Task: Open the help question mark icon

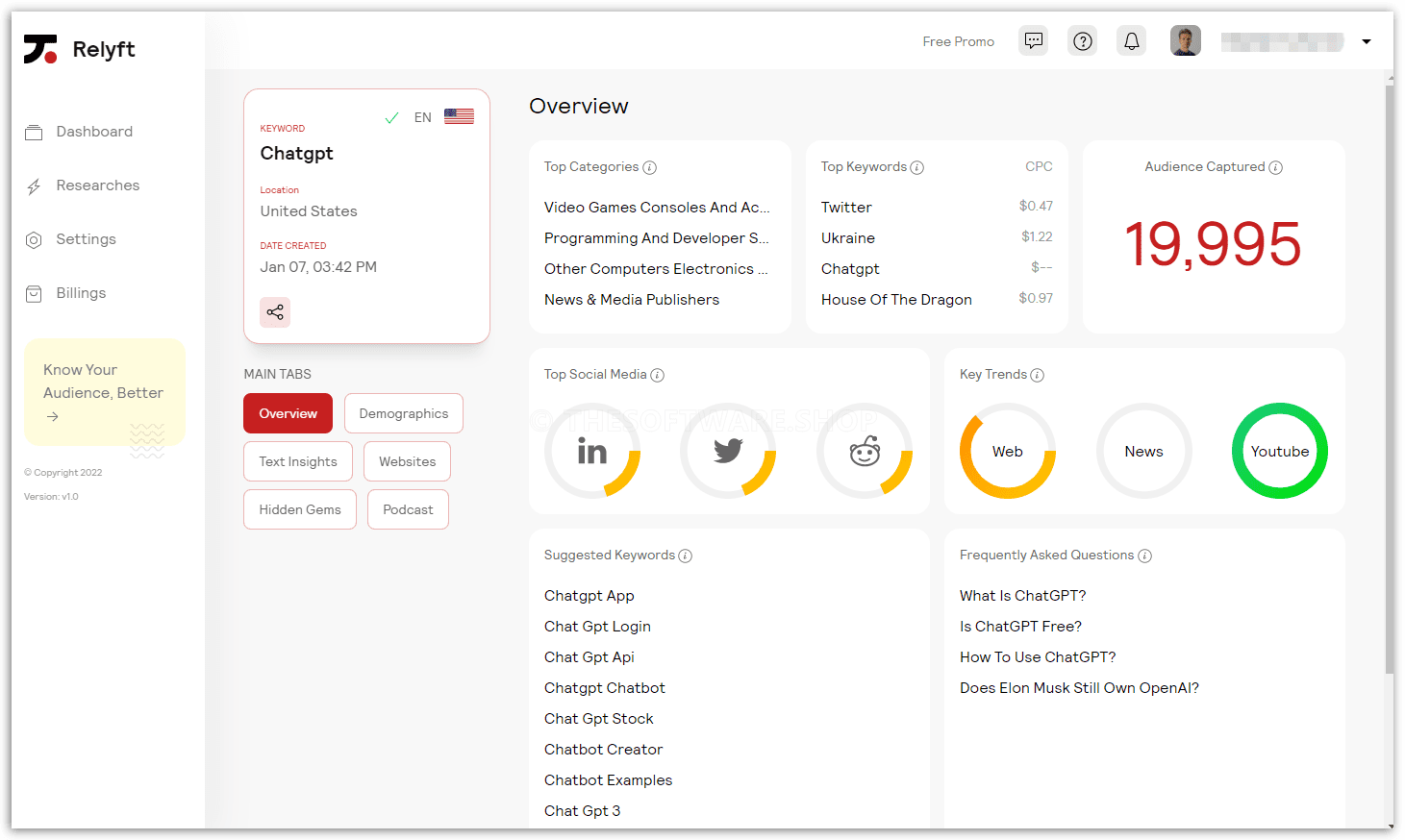Action: tap(1083, 41)
